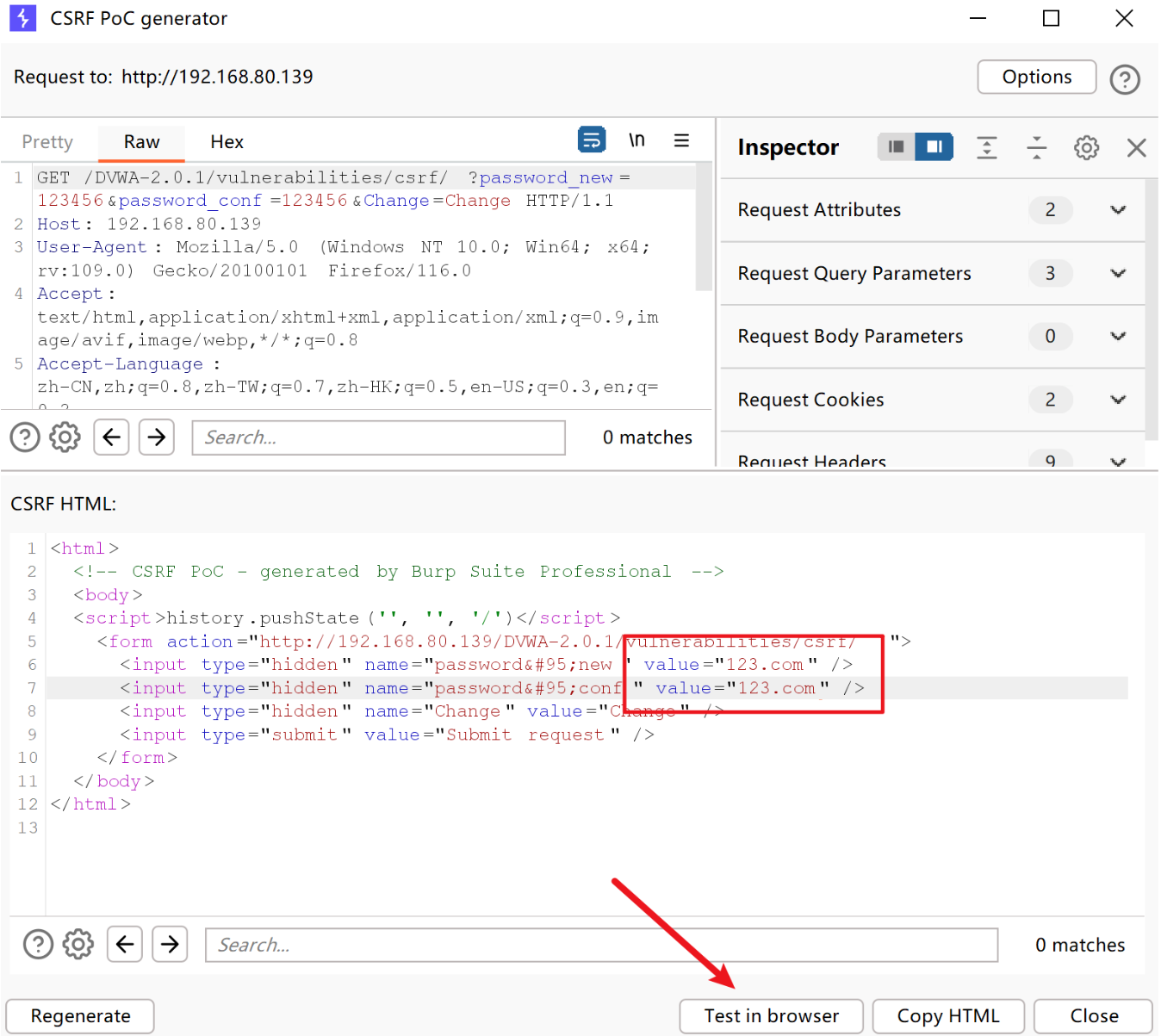
Task: Expand Request Body Parameters section
Action: 1118,337
